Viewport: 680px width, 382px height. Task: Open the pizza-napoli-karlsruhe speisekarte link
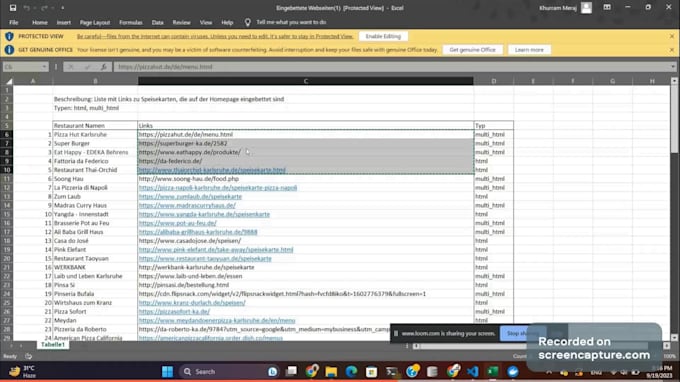(218, 188)
